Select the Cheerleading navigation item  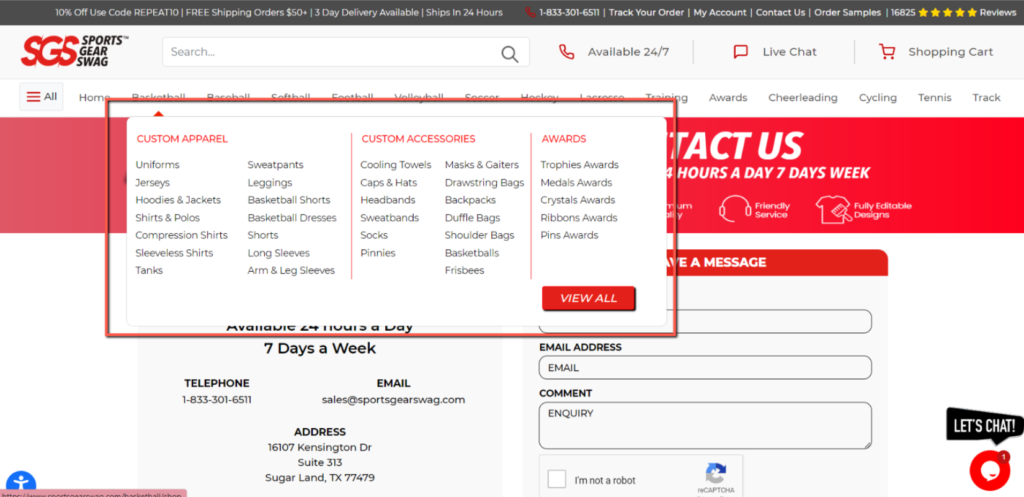(803, 97)
